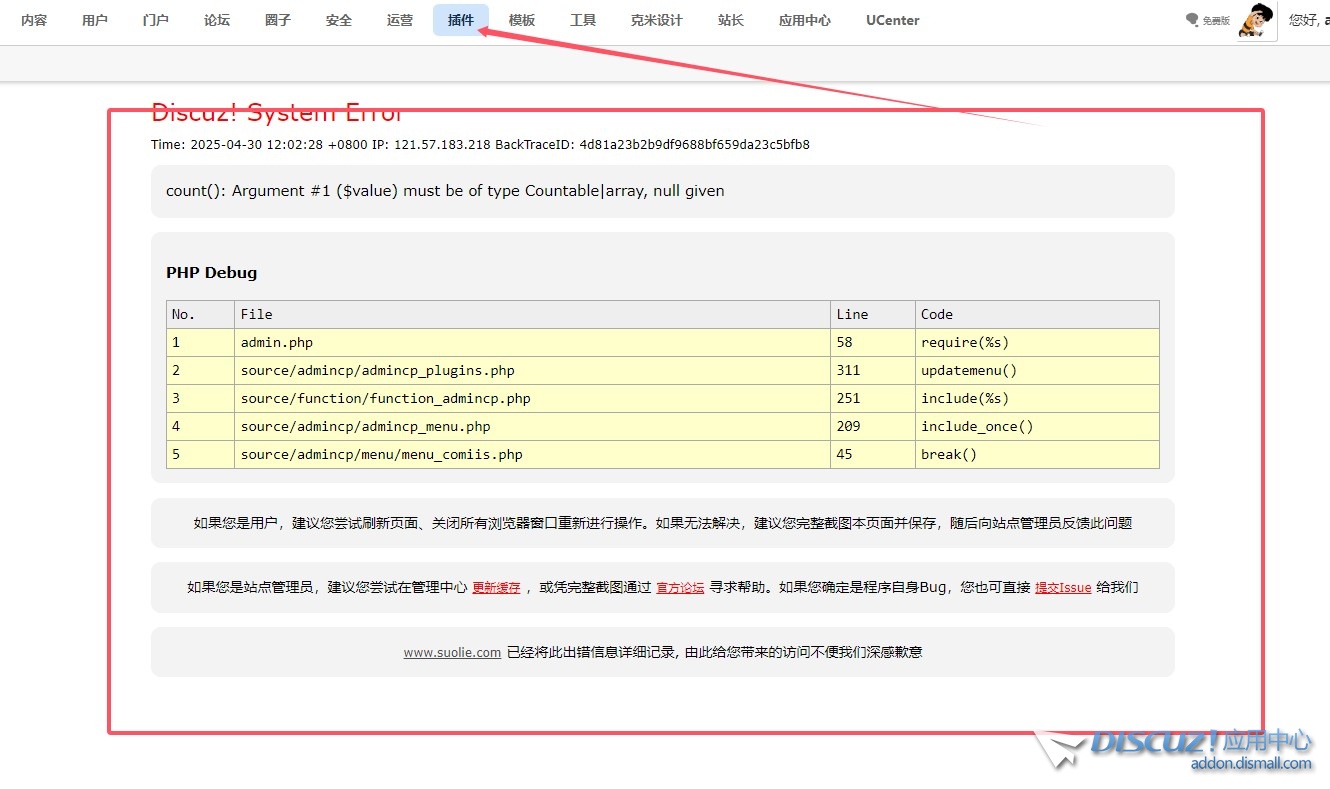The width and height of the screenshot is (1330, 789).
Task: Click the DISCUZ! 应用中心 logo watermark
Action: (x=1200, y=745)
